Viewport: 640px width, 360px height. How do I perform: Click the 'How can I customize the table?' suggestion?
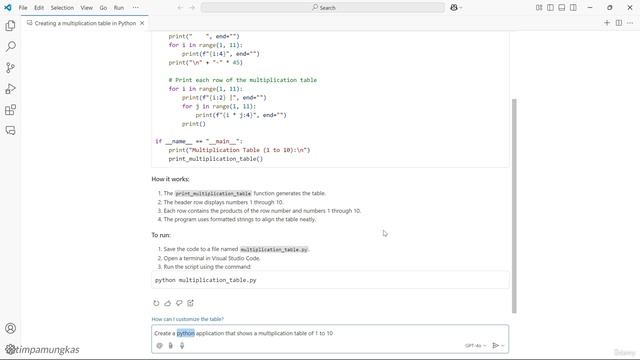tap(188, 319)
